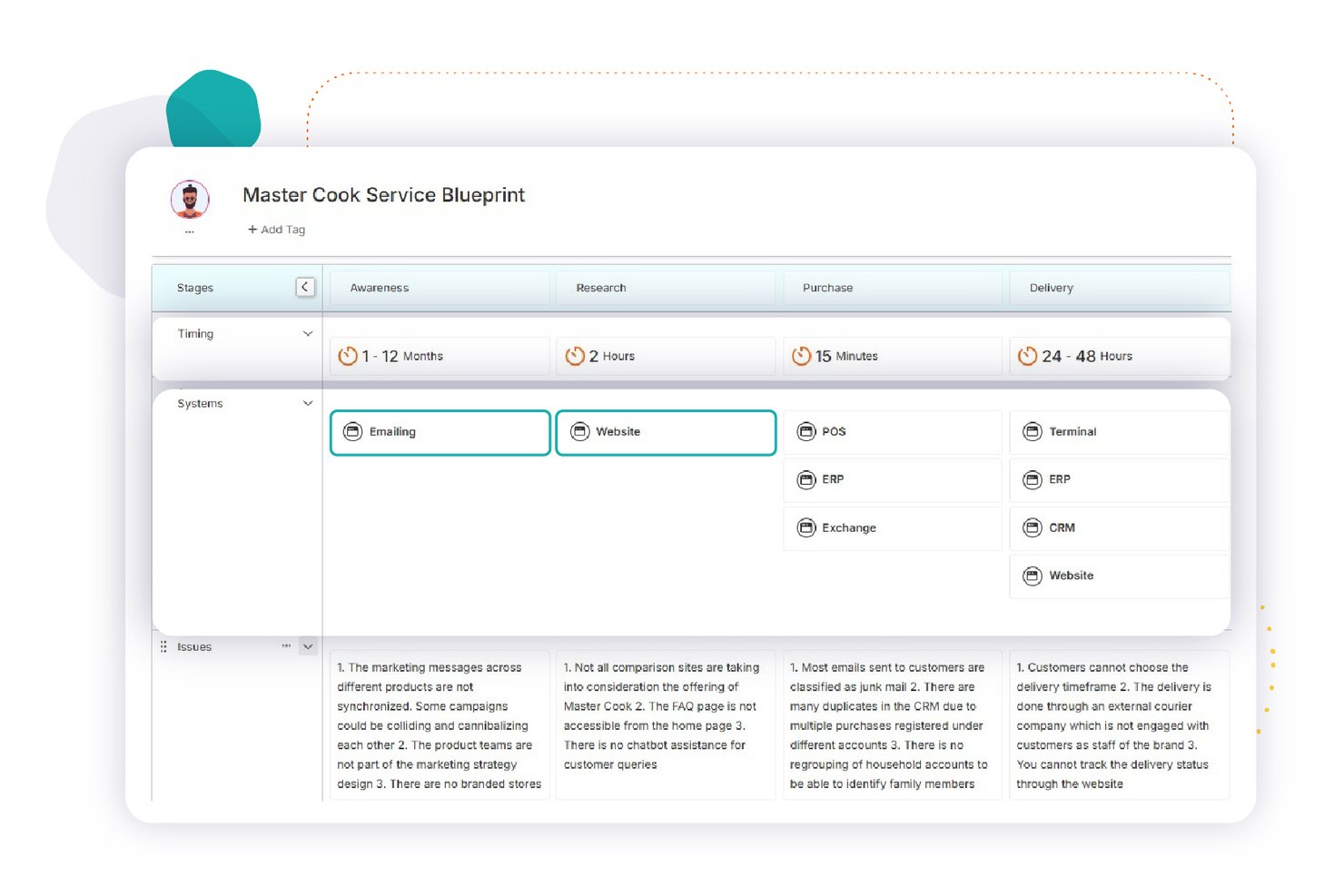1344x896 pixels.
Task: Click the clock icon beside 24 - 48 Hours
Action: 1027,356
